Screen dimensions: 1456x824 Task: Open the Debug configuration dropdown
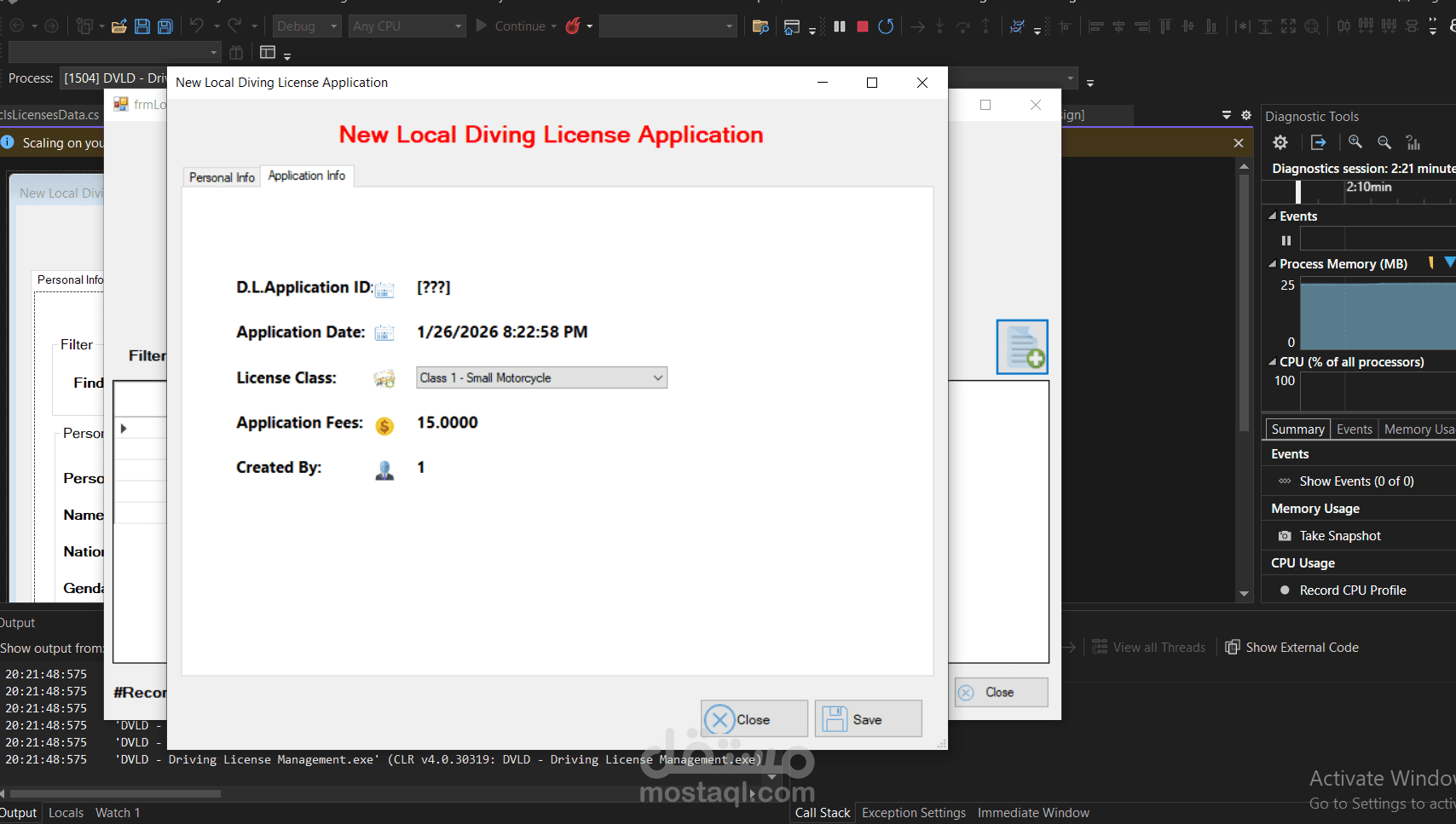[x=333, y=26]
